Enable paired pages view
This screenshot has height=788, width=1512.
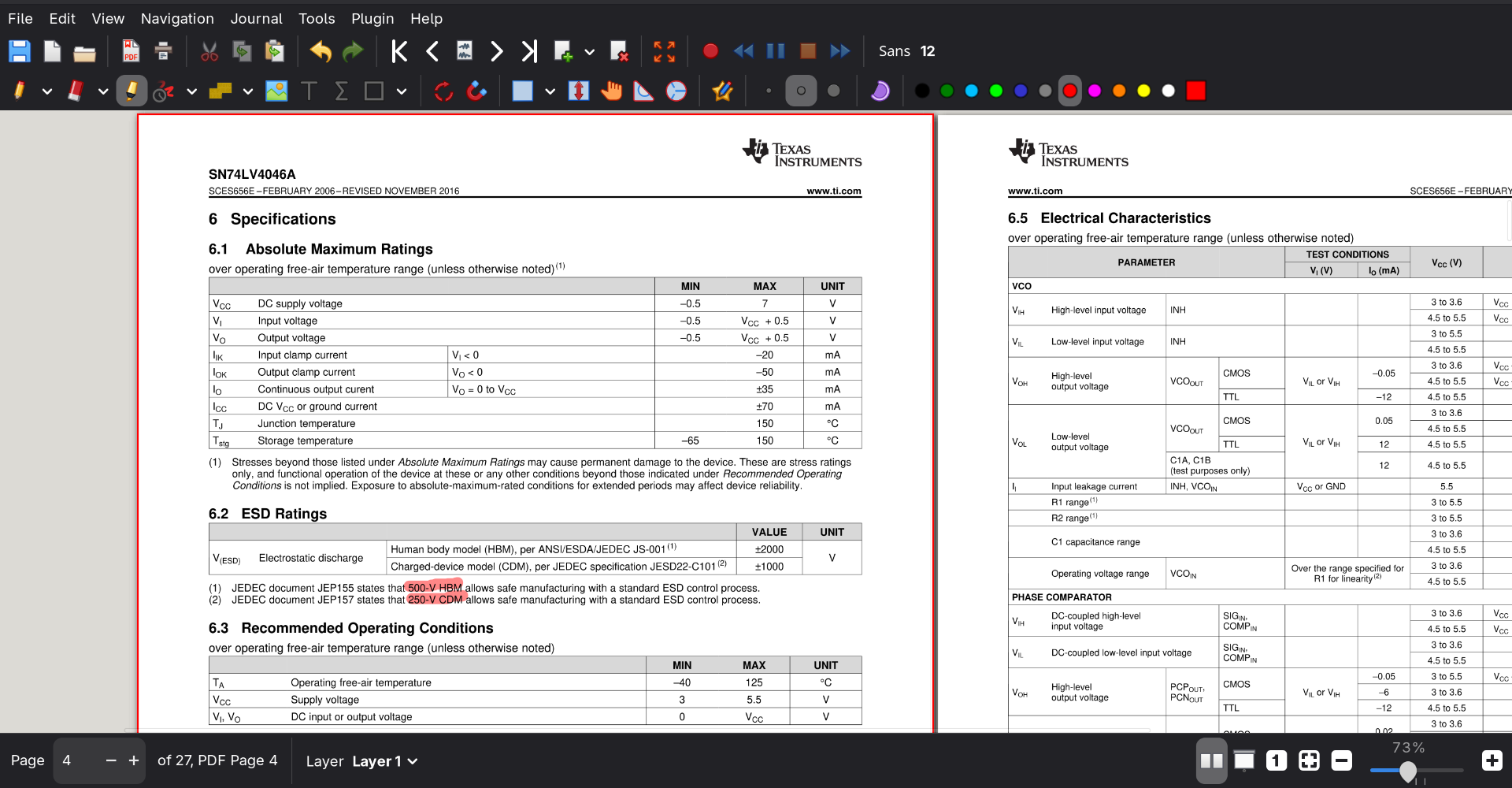[x=1211, y=760]
